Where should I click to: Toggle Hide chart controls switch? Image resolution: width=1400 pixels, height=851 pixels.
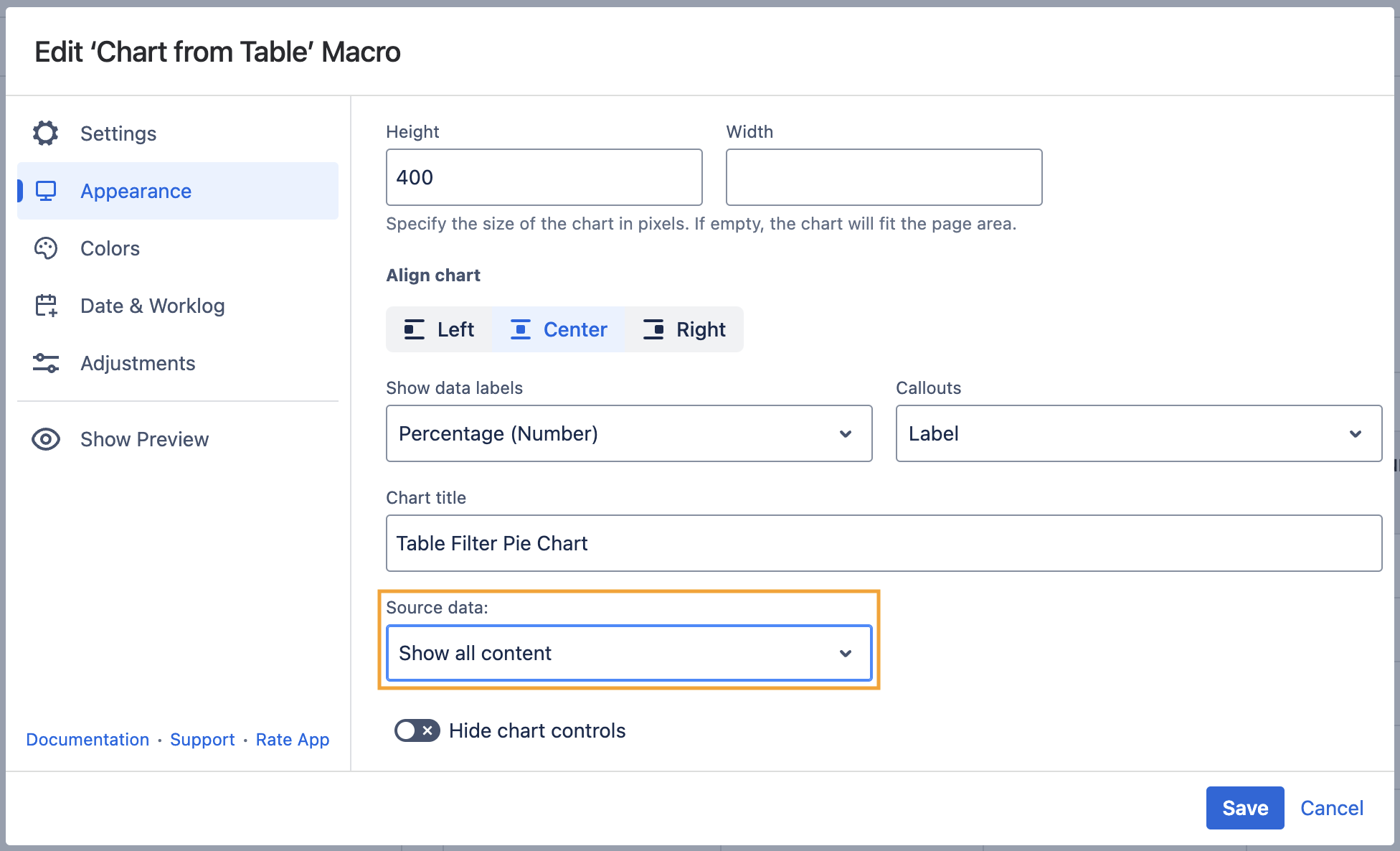tap(417, 730)
